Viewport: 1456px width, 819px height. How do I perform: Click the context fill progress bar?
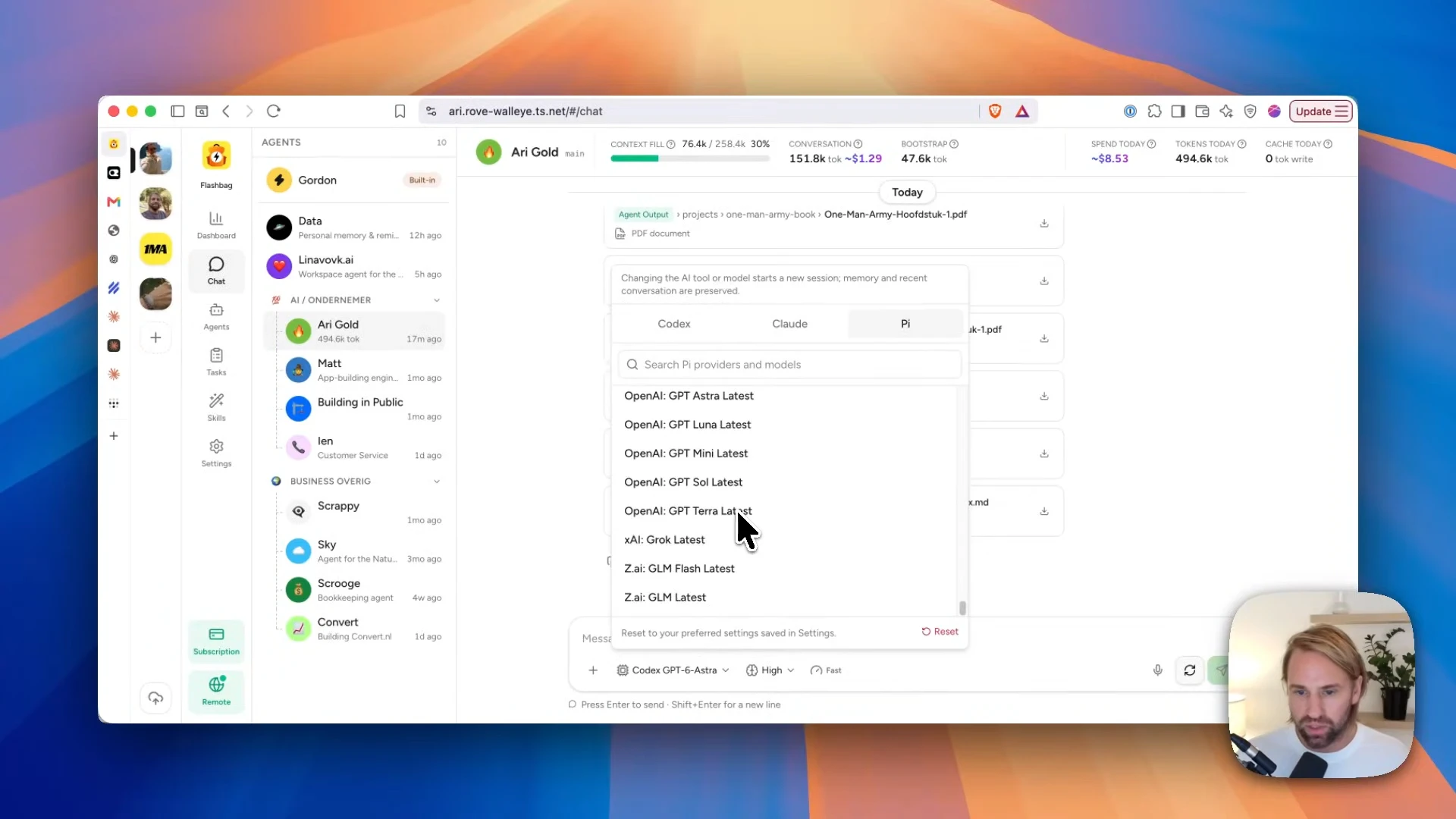point(690,158)
